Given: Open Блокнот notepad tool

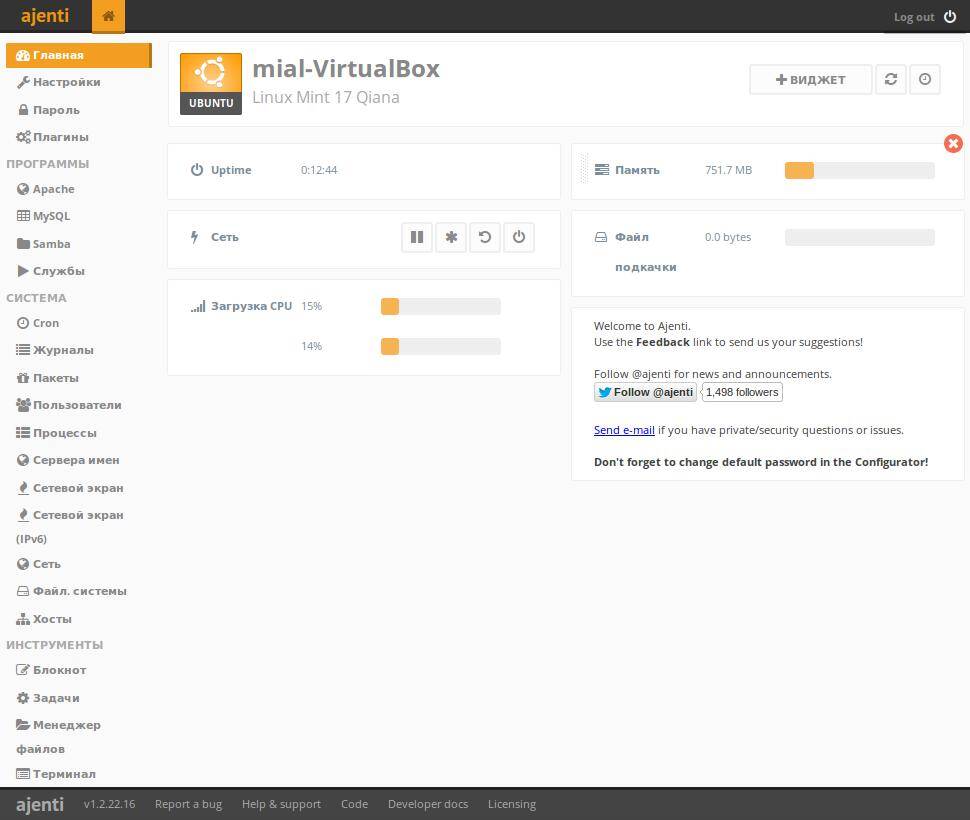Looking at the screenshot, I should [51, 670].
